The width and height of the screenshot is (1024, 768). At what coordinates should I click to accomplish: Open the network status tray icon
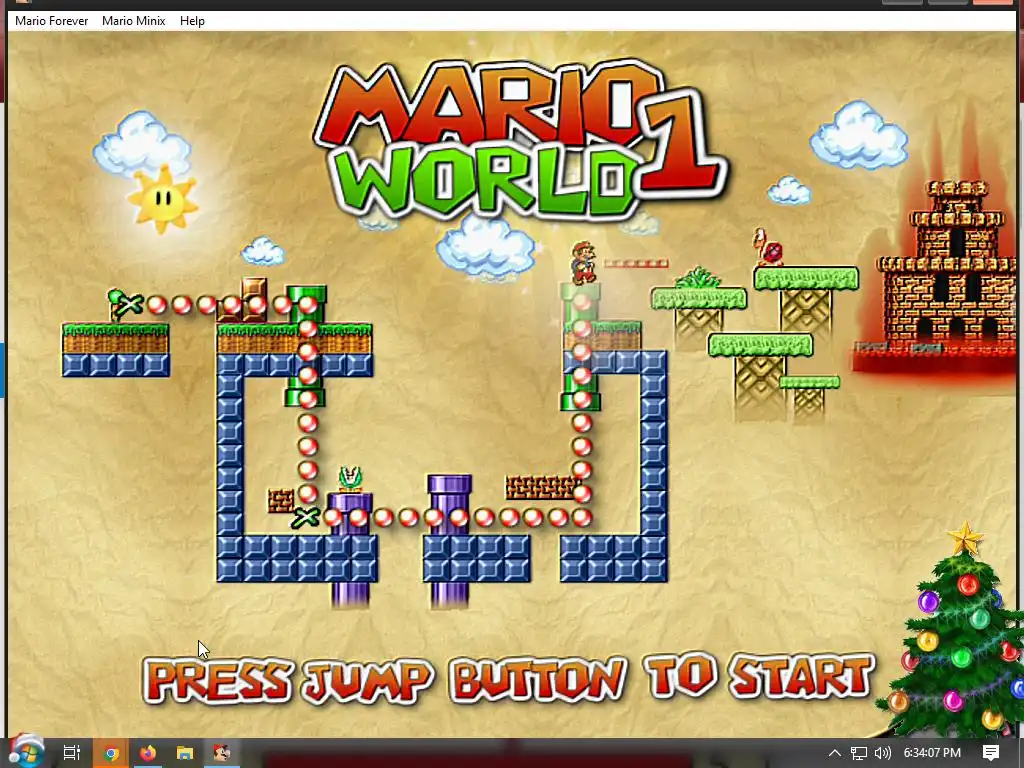[x=859, y=753]
